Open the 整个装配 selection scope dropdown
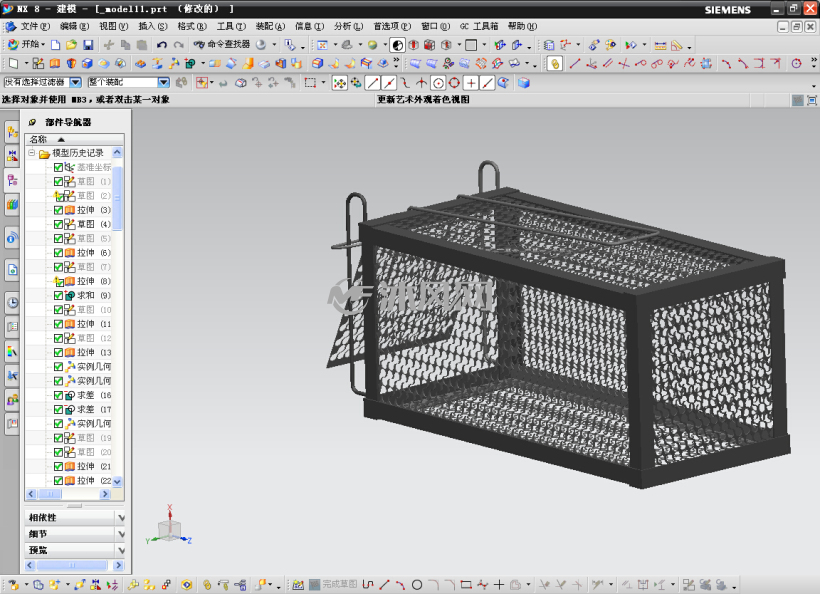The width and height of the screenshot is (820, 594). click(x=164, y=82)
